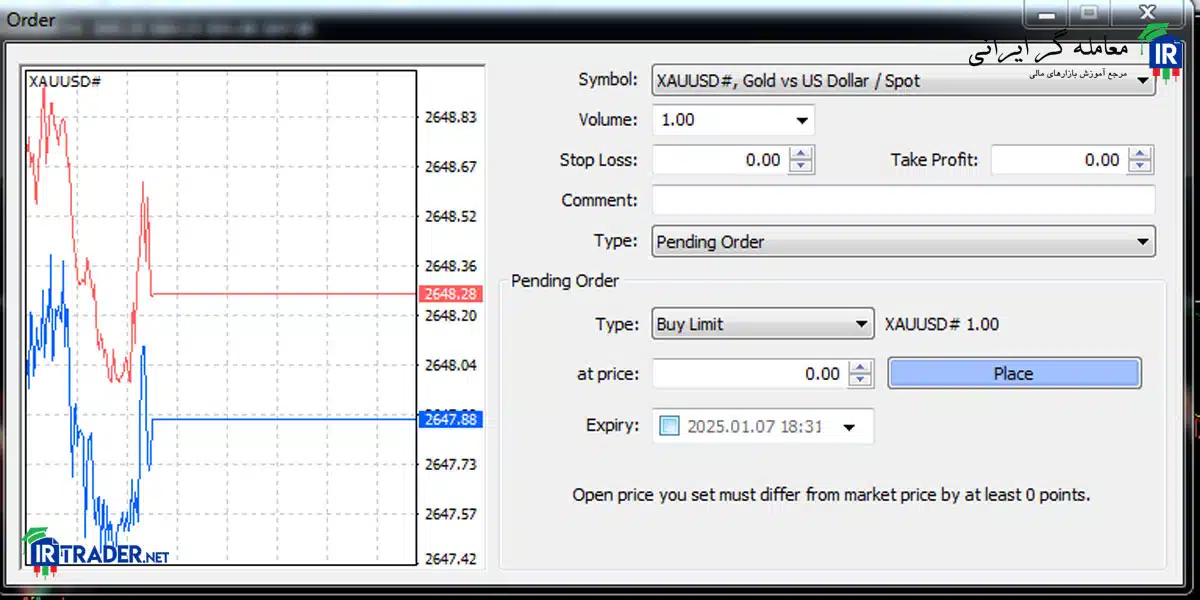Click the IR Trader.net logo

tap(96, 553)
